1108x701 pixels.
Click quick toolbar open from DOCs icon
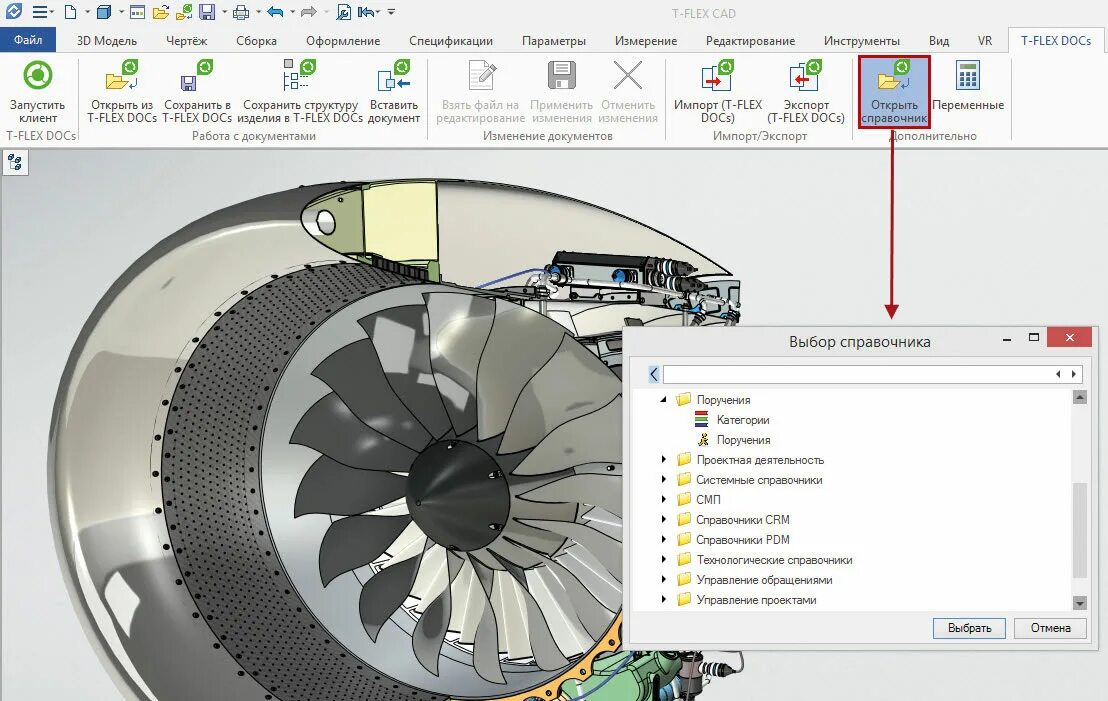point(184,12)
